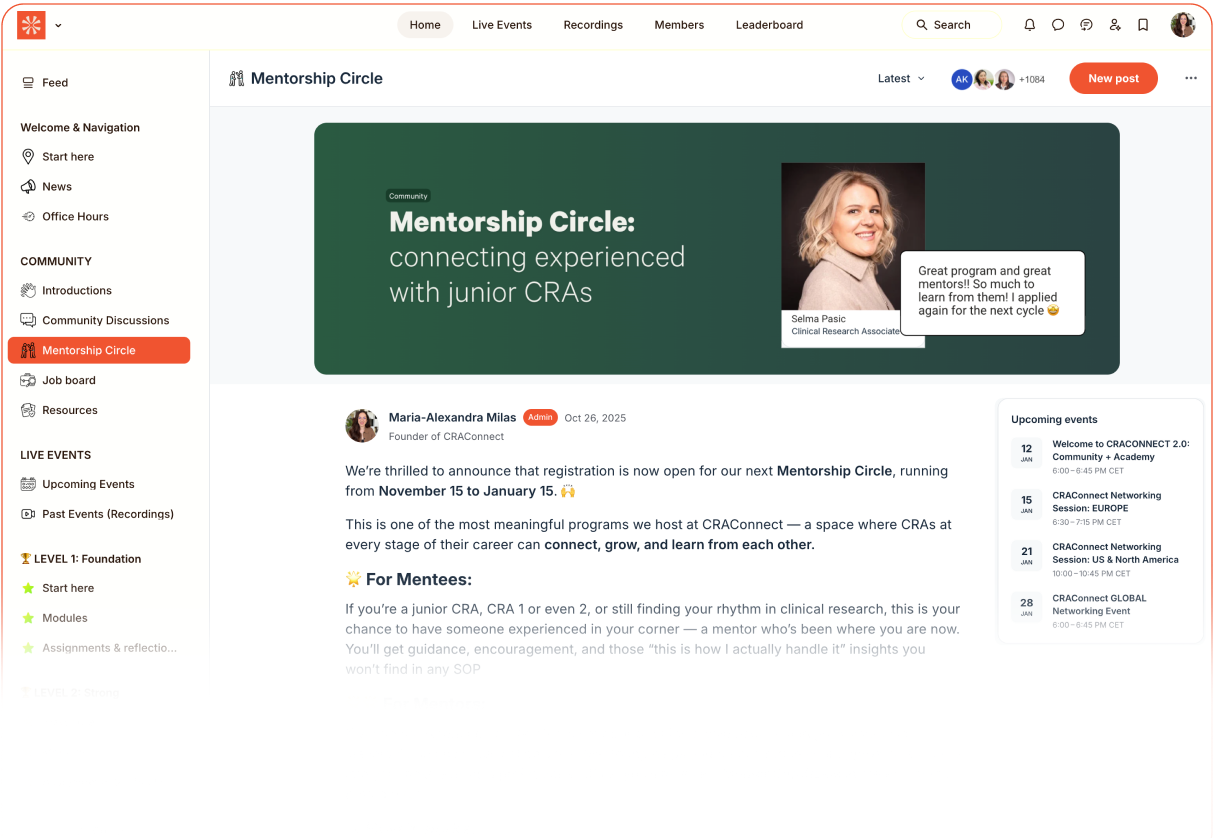
Task: Click the Admin badge
Action: point(540,418)
